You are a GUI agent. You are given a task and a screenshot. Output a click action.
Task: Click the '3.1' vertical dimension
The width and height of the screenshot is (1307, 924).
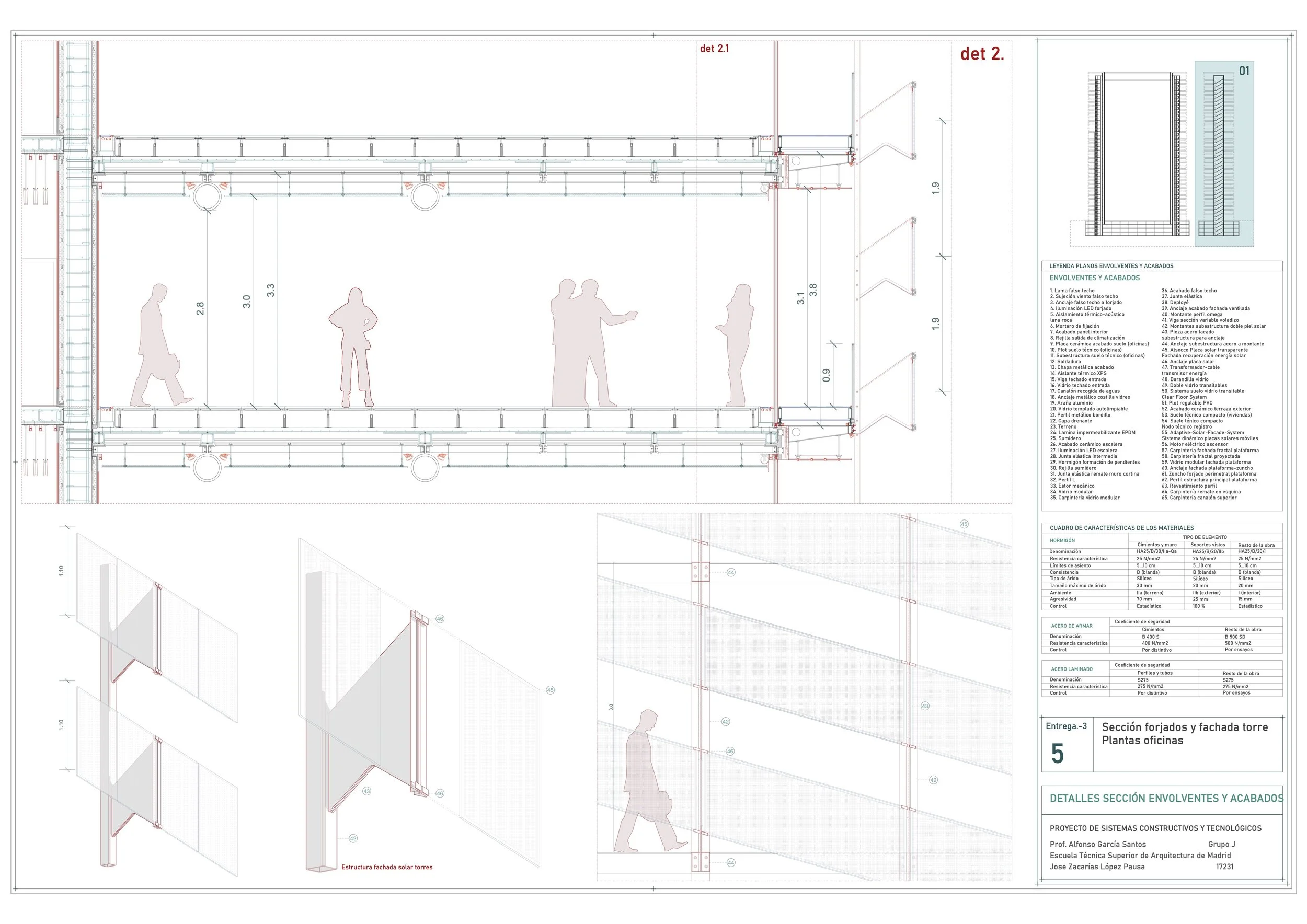pos(800,298)
